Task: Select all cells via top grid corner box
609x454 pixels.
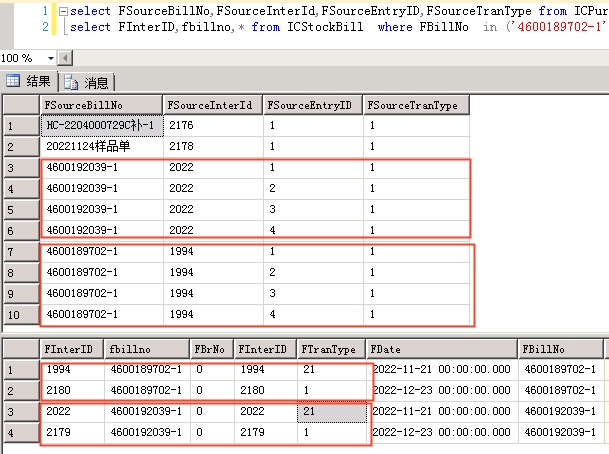Action: [19, 104]
